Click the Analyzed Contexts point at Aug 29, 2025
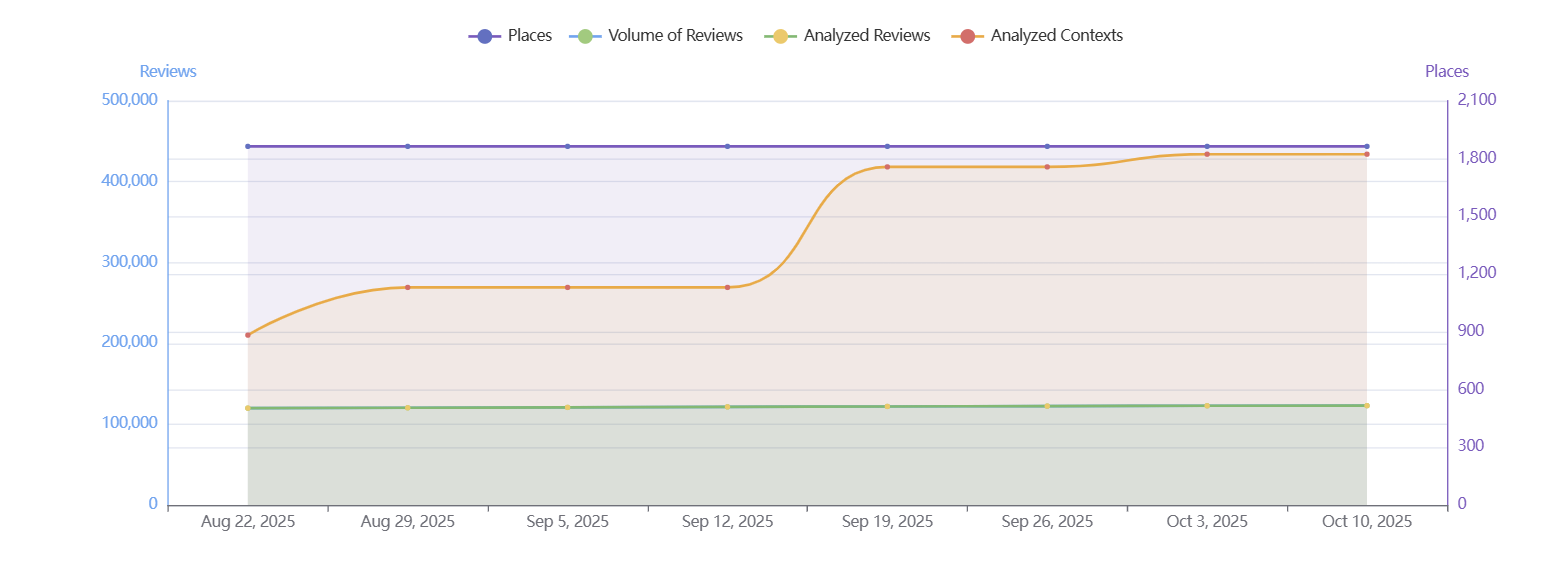Screen dimensions: 1562x567 tap(408, 287)
